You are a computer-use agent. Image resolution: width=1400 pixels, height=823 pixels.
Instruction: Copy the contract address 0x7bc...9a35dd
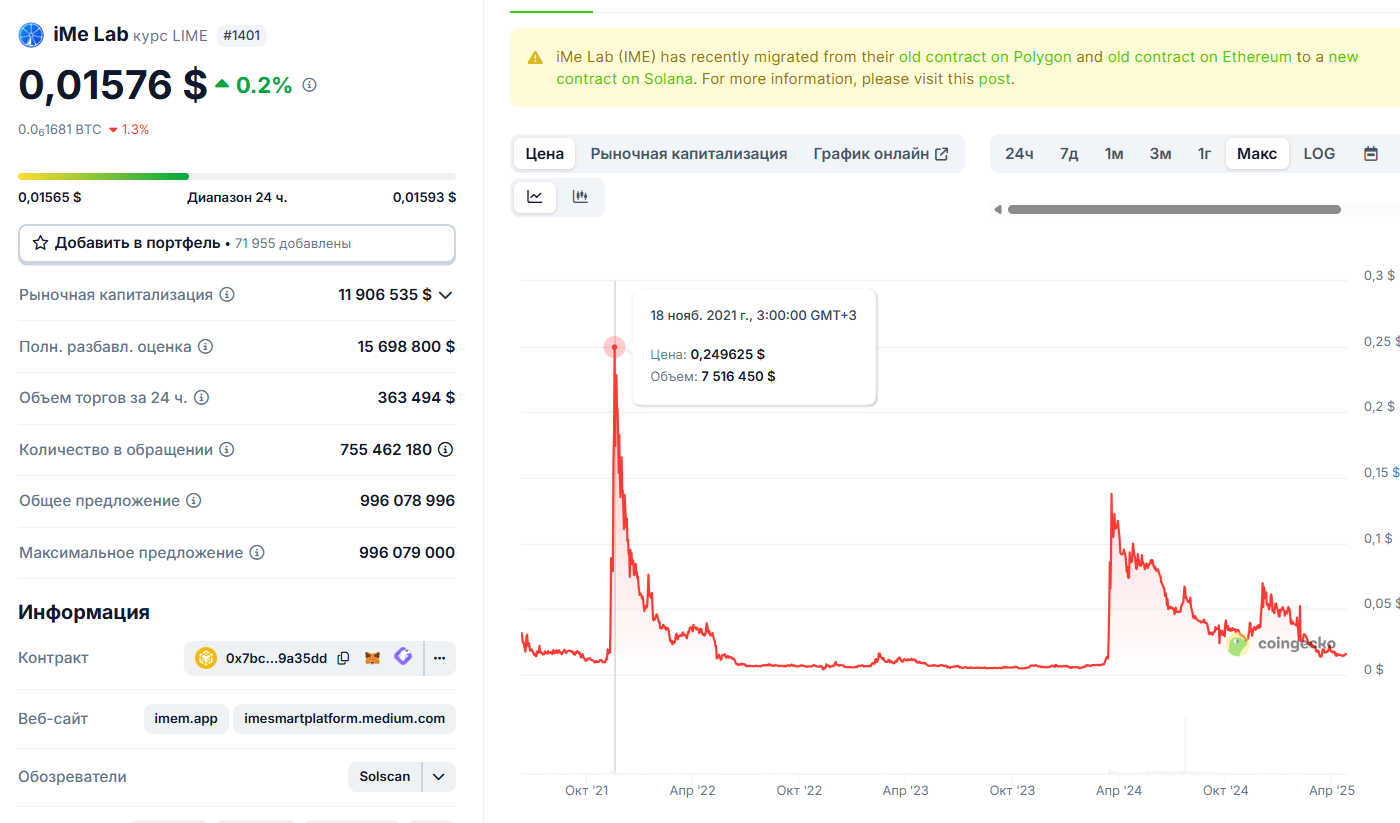coord(343,658)
